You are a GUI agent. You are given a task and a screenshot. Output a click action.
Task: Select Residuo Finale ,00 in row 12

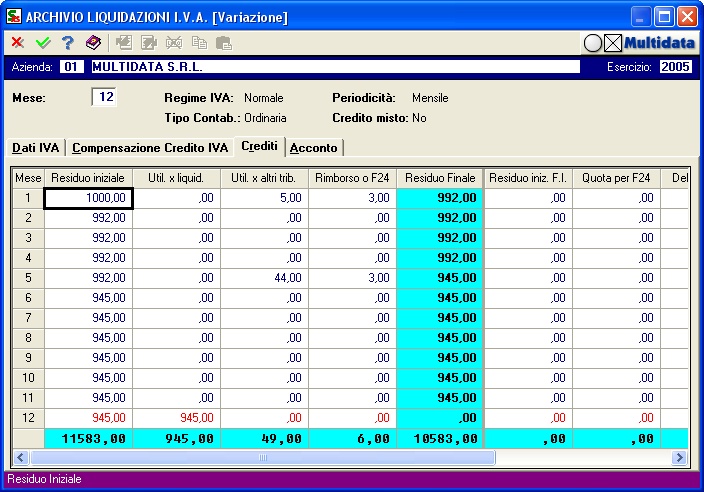(440, 418)
